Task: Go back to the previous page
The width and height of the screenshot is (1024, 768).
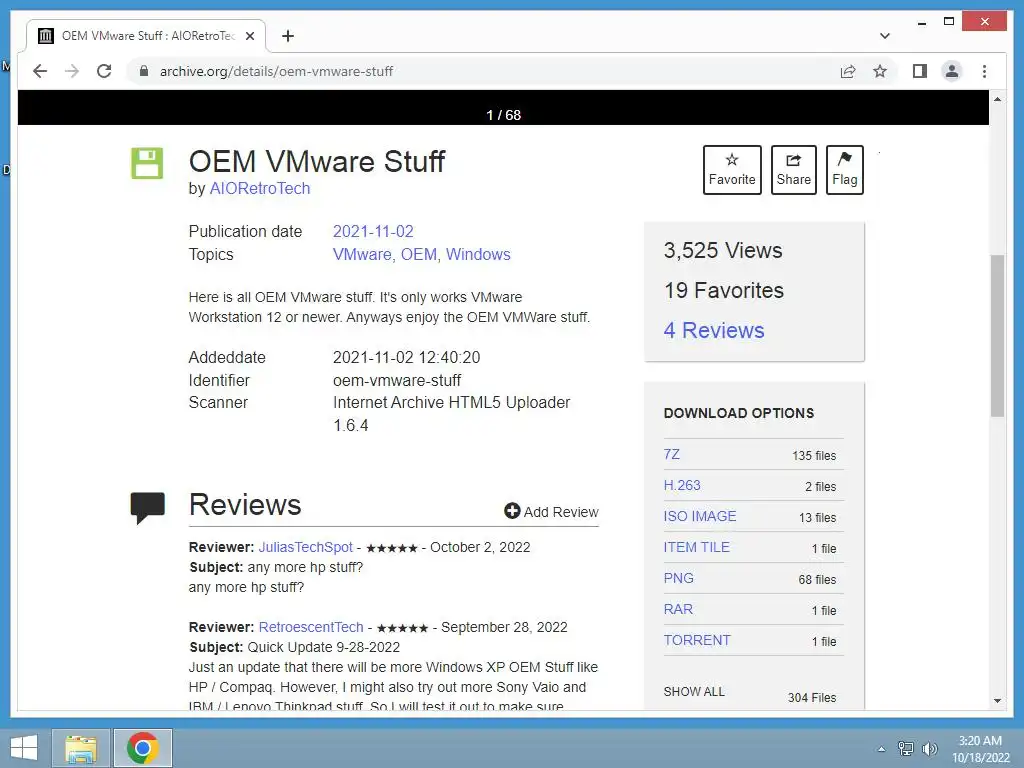Action: [x=40, y=71]
